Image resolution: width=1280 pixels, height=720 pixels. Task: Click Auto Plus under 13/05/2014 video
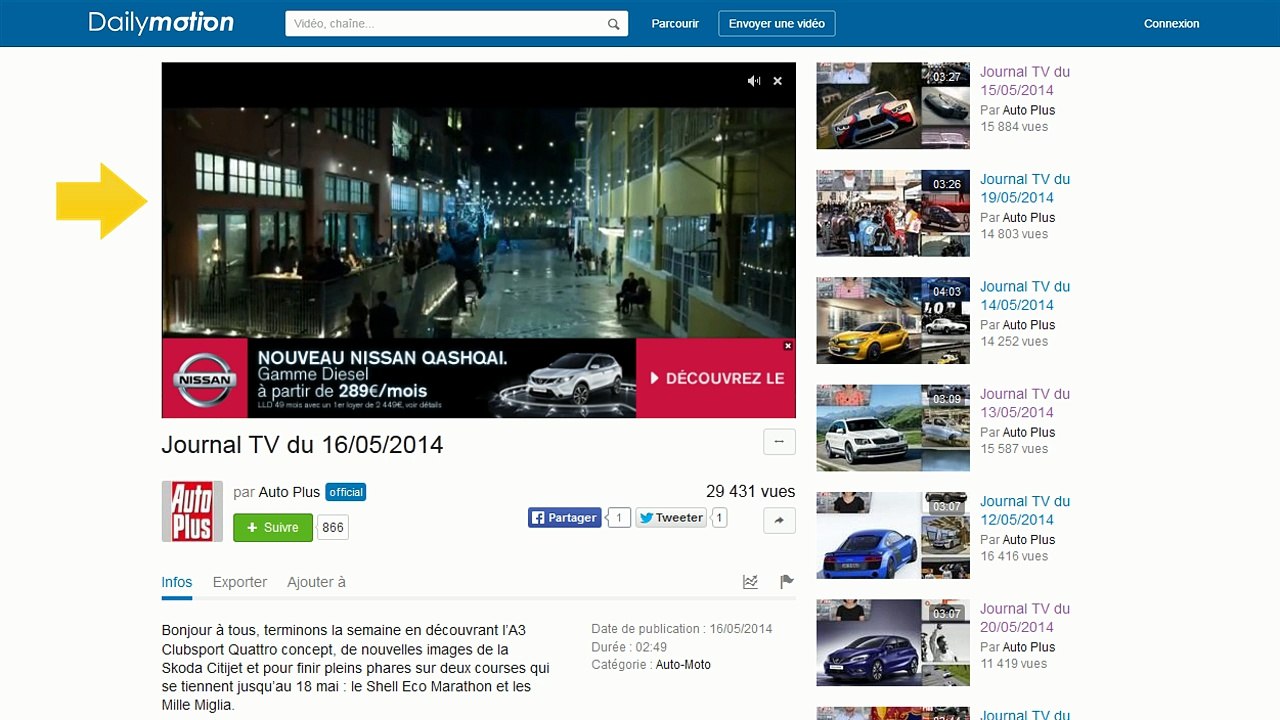[x=1029, y=432]
